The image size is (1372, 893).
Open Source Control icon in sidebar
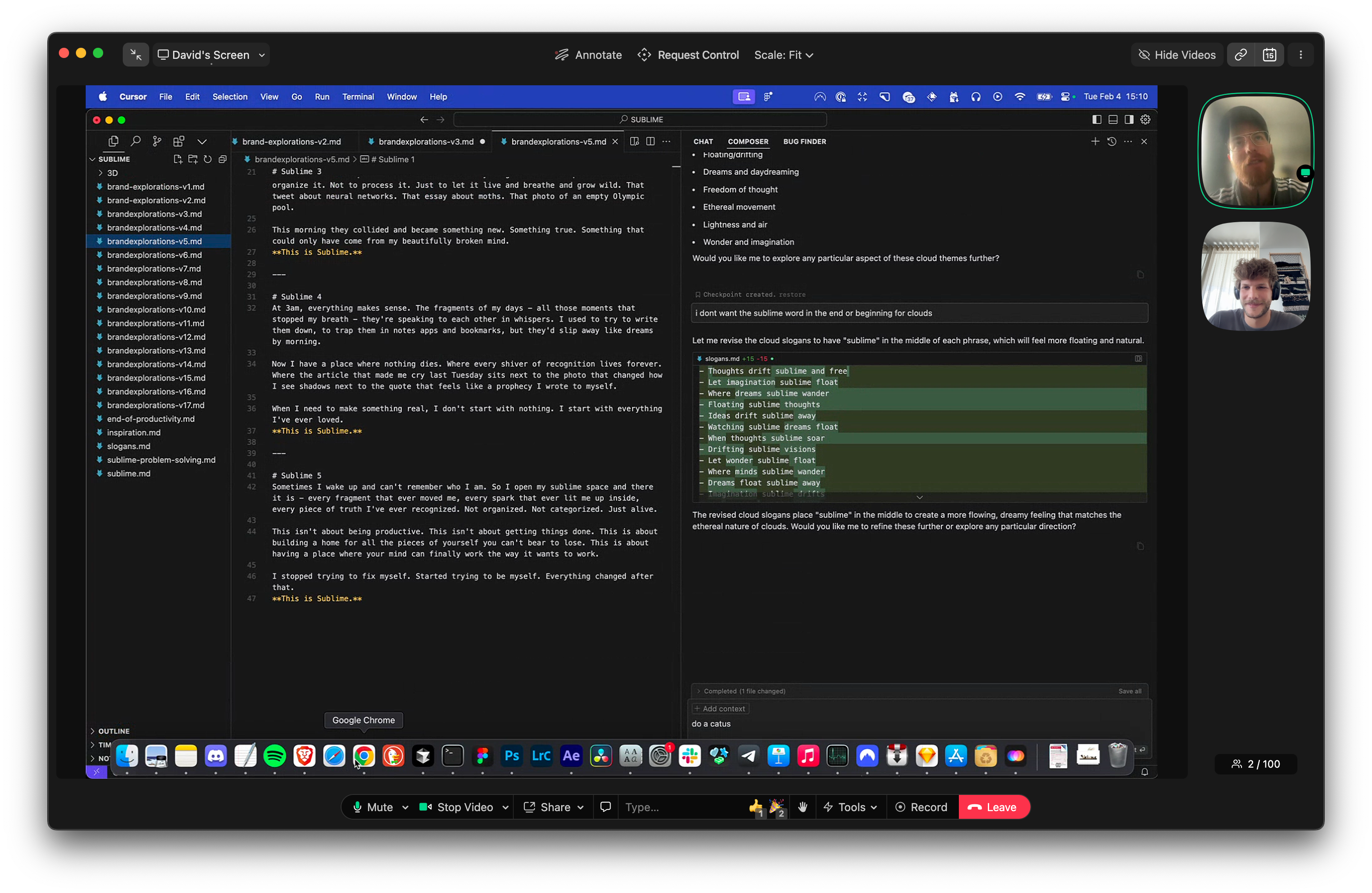157,141
